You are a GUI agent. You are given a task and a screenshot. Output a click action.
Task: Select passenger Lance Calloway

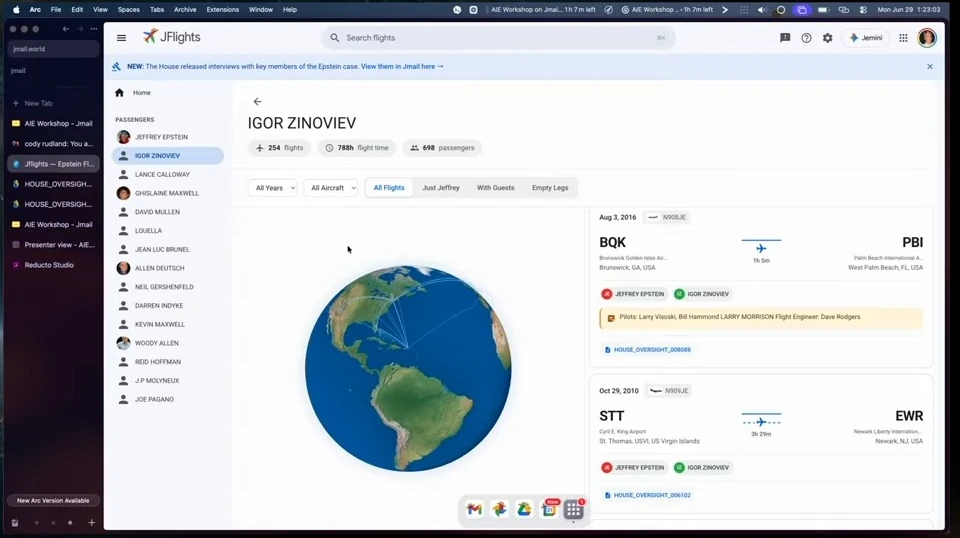coord(168,174)
